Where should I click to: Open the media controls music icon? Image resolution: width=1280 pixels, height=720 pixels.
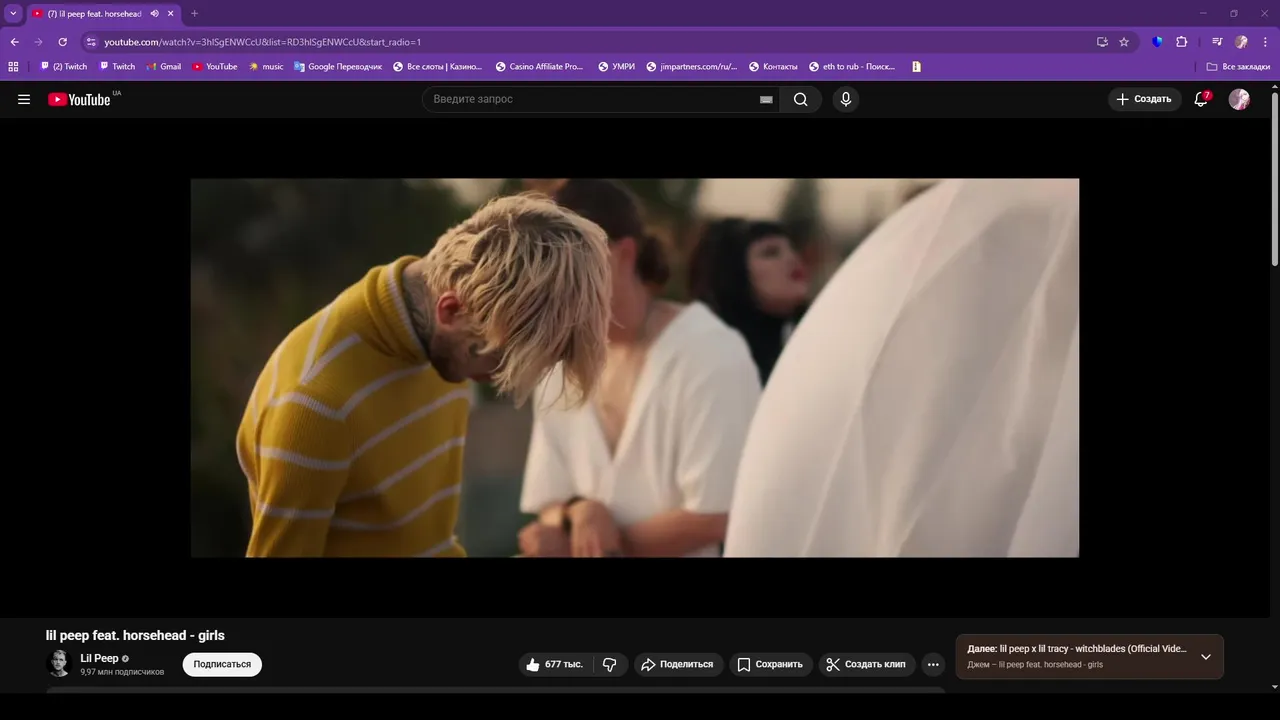click(1217, 42)
